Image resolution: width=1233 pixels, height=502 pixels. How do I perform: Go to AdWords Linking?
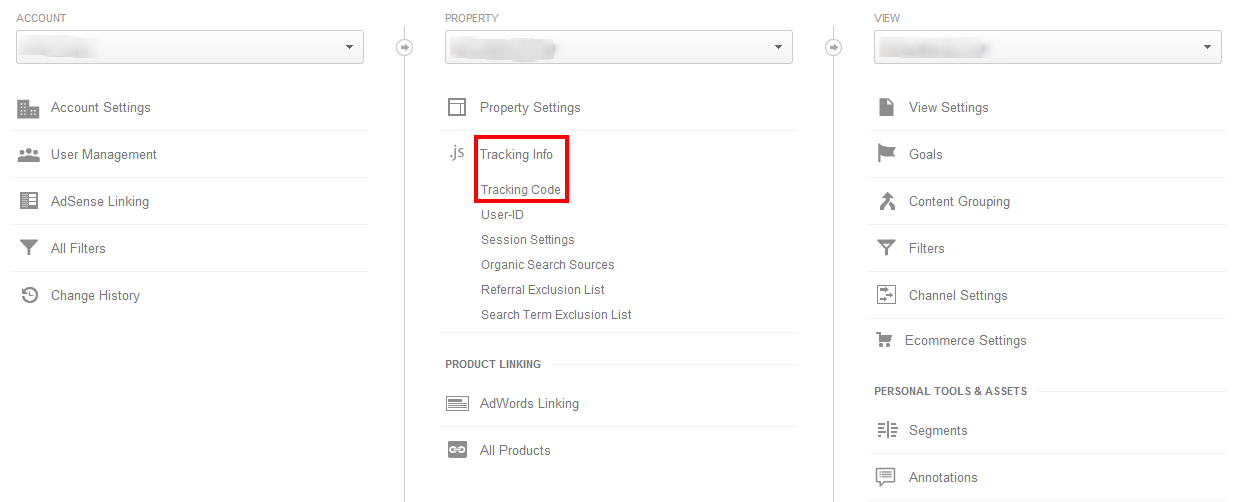529,403
